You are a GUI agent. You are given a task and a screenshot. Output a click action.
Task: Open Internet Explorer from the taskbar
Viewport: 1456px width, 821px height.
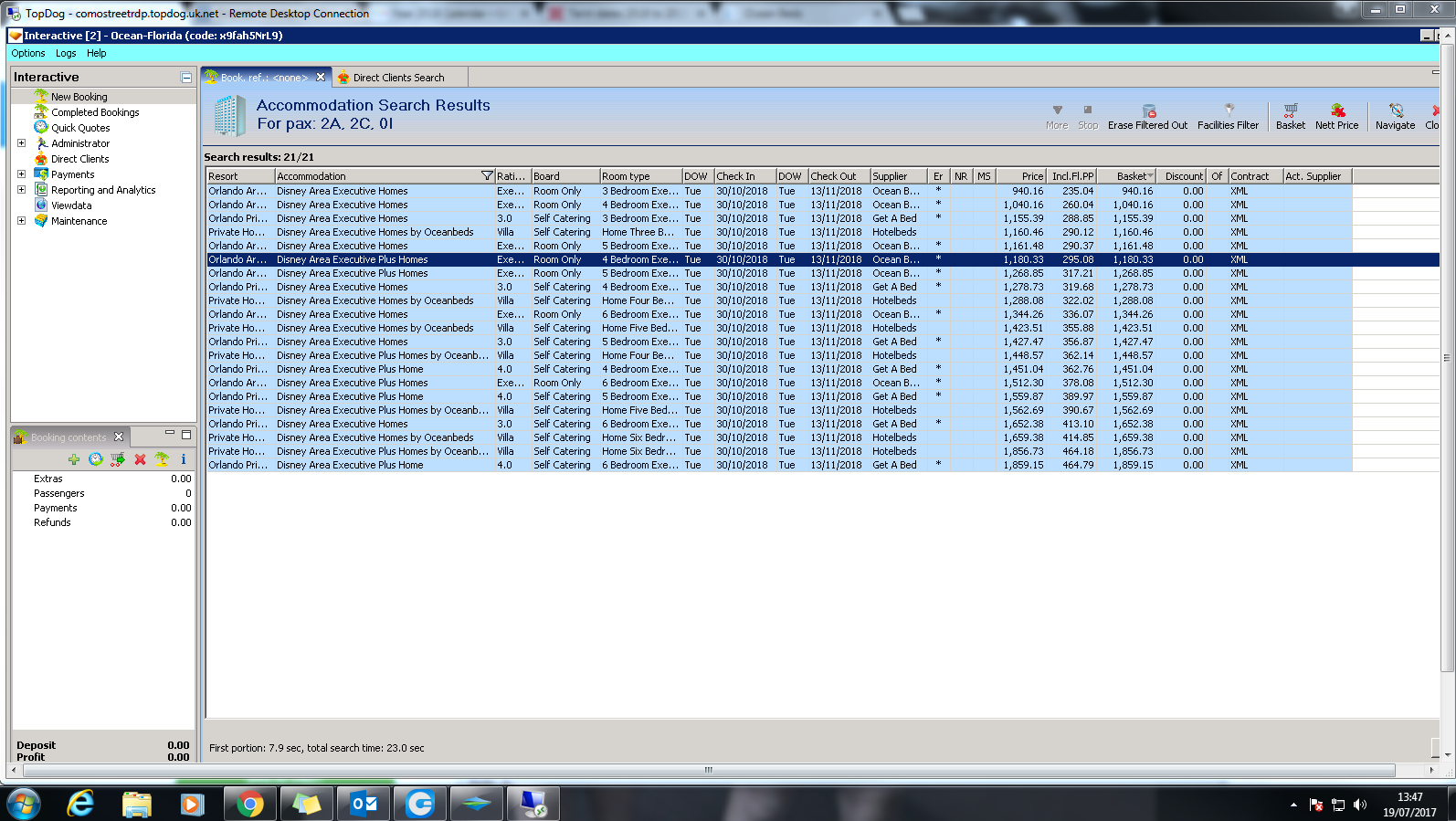81,804
